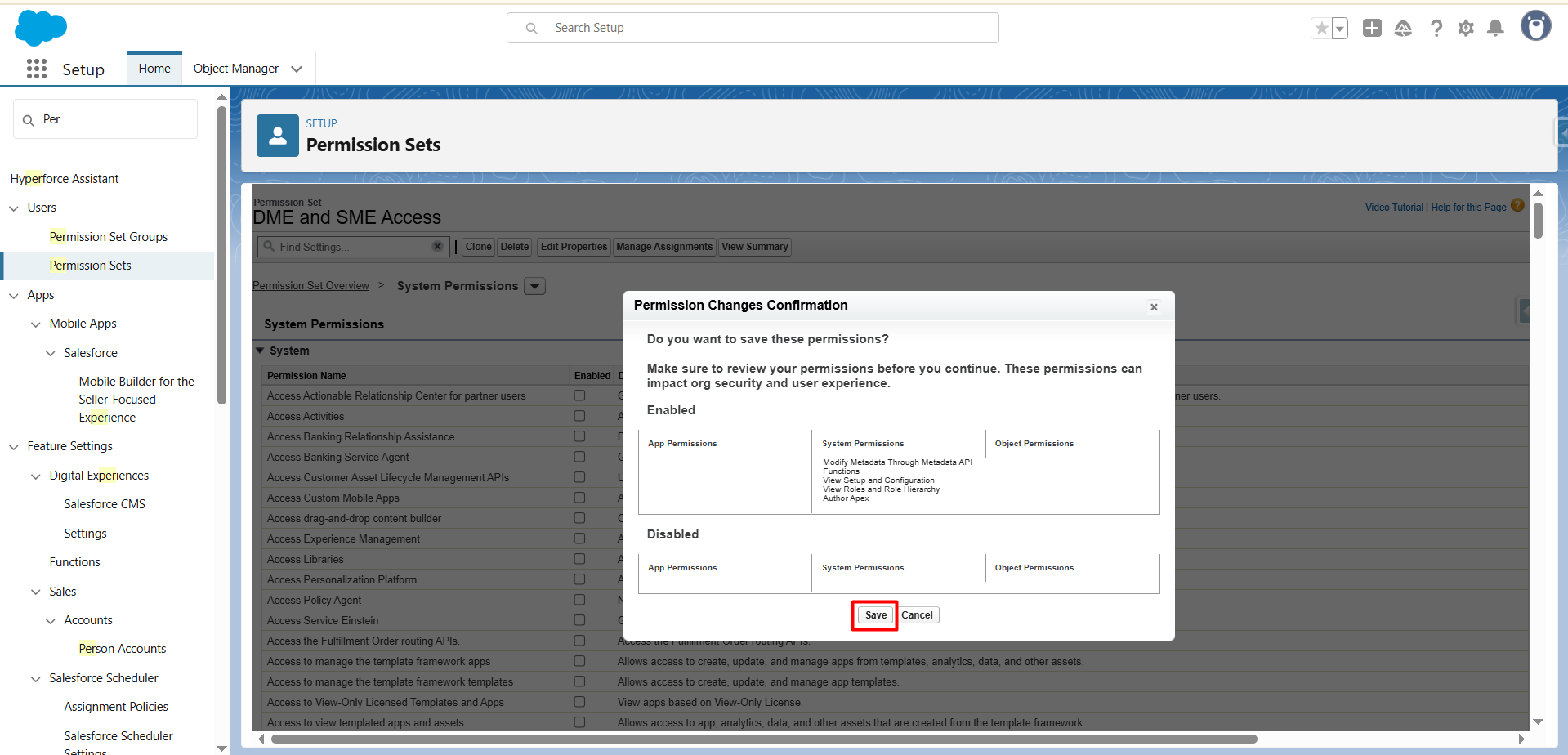Enable Access Banking Service Agent checkbox
Screen dimensions: 1568x755
579,457
